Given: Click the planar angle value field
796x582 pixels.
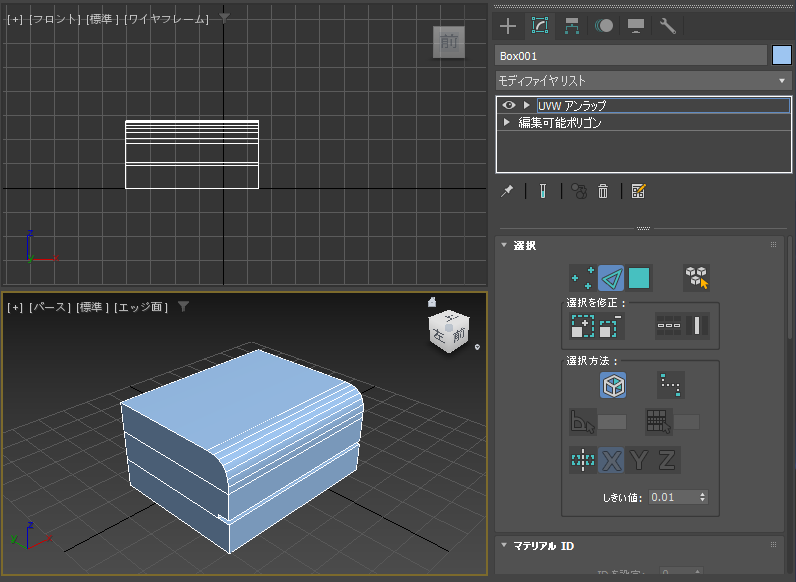Looking at the screenshot, I should click(x=612, y=422).
